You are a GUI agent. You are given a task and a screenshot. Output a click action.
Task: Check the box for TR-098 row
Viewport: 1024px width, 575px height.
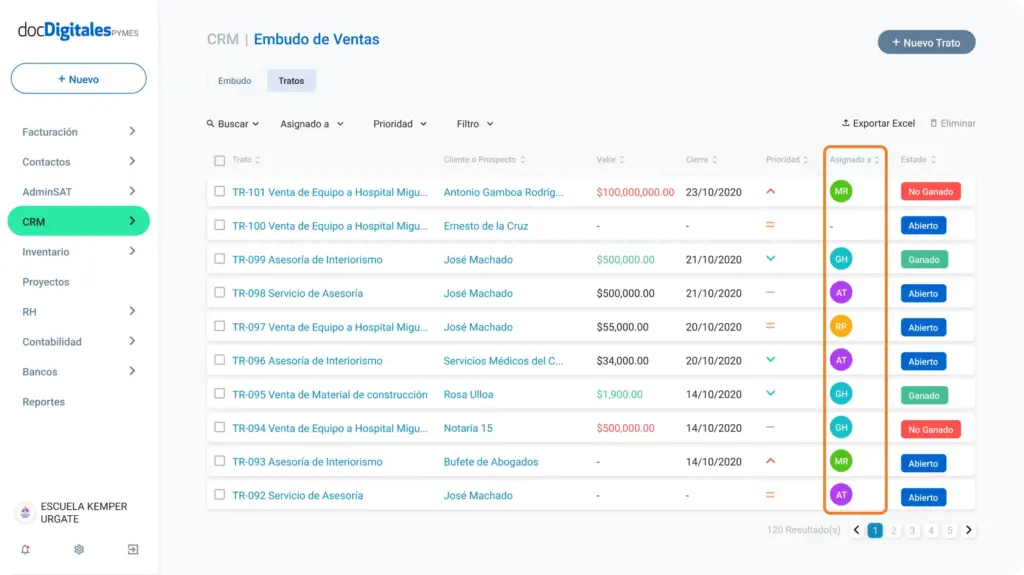coord(219,293)
